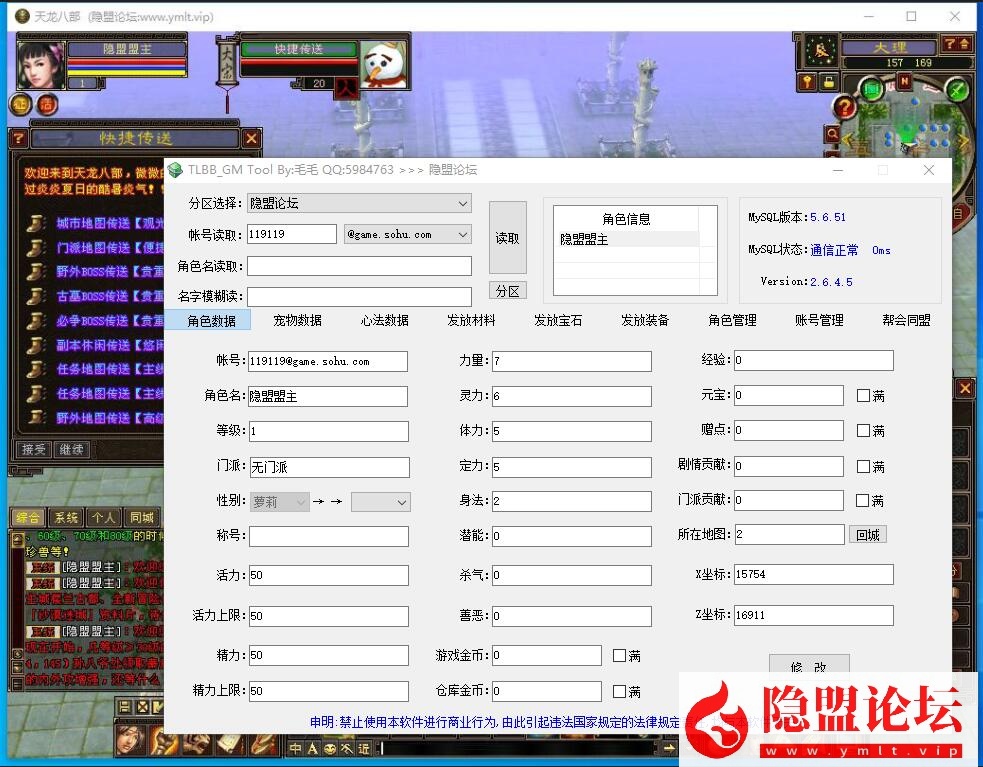
Task: Select the 个人 chat channel tab
Action: pyautogui.click(x=103, y=517)
